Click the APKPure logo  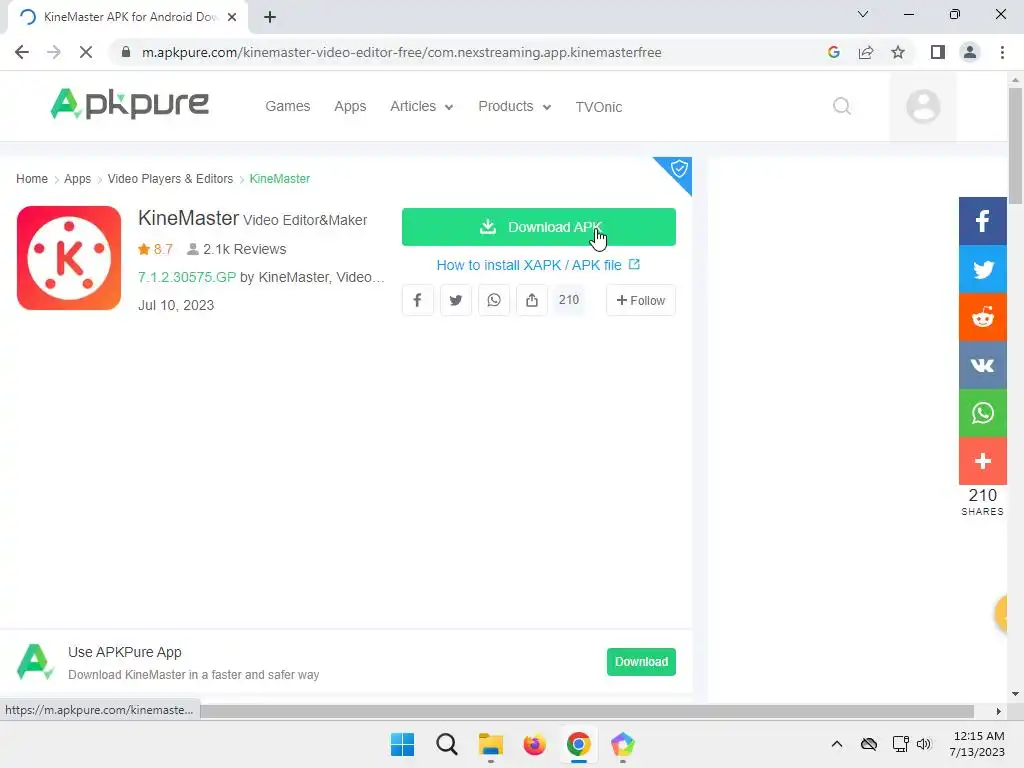coord(129,104)
